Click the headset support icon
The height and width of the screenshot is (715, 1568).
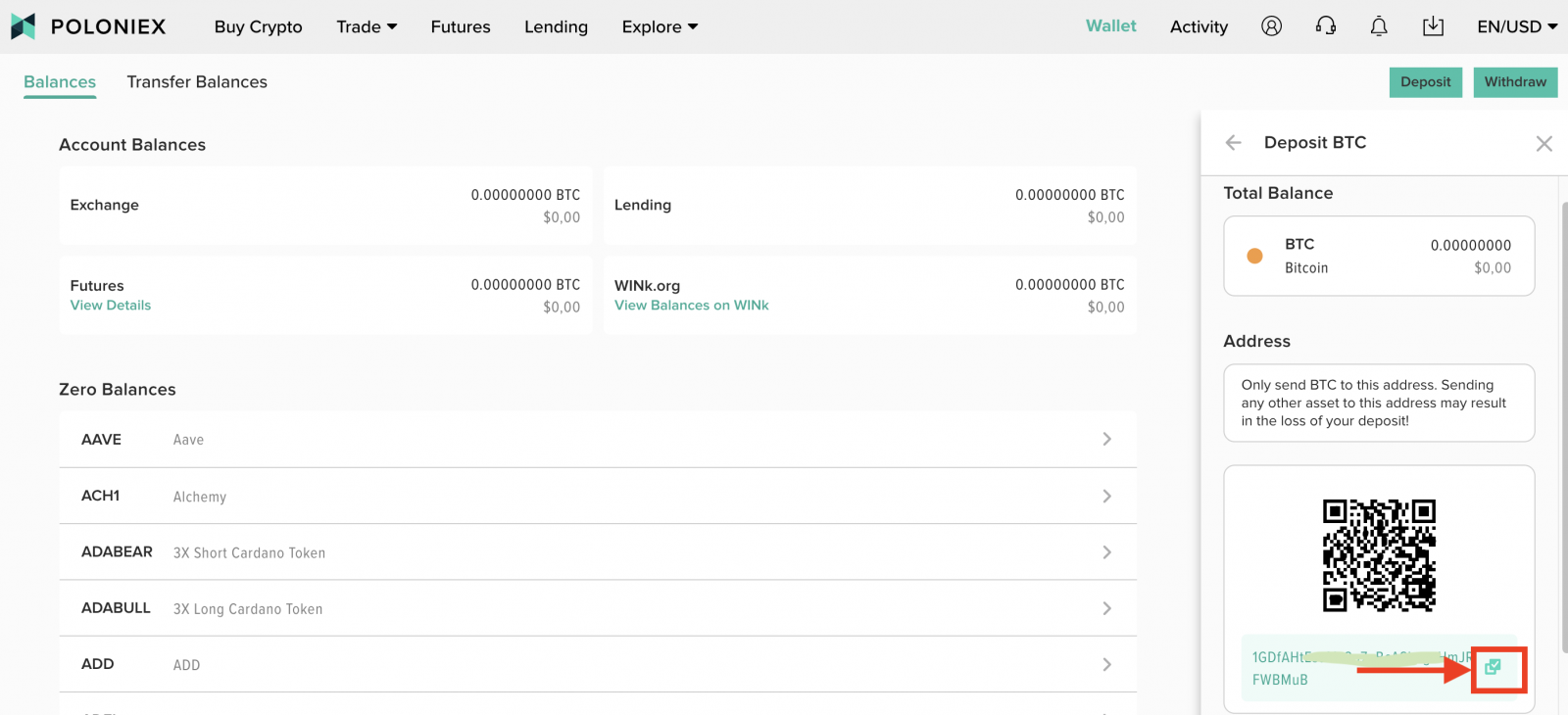pyautogui.click(x=1325, y=26)
